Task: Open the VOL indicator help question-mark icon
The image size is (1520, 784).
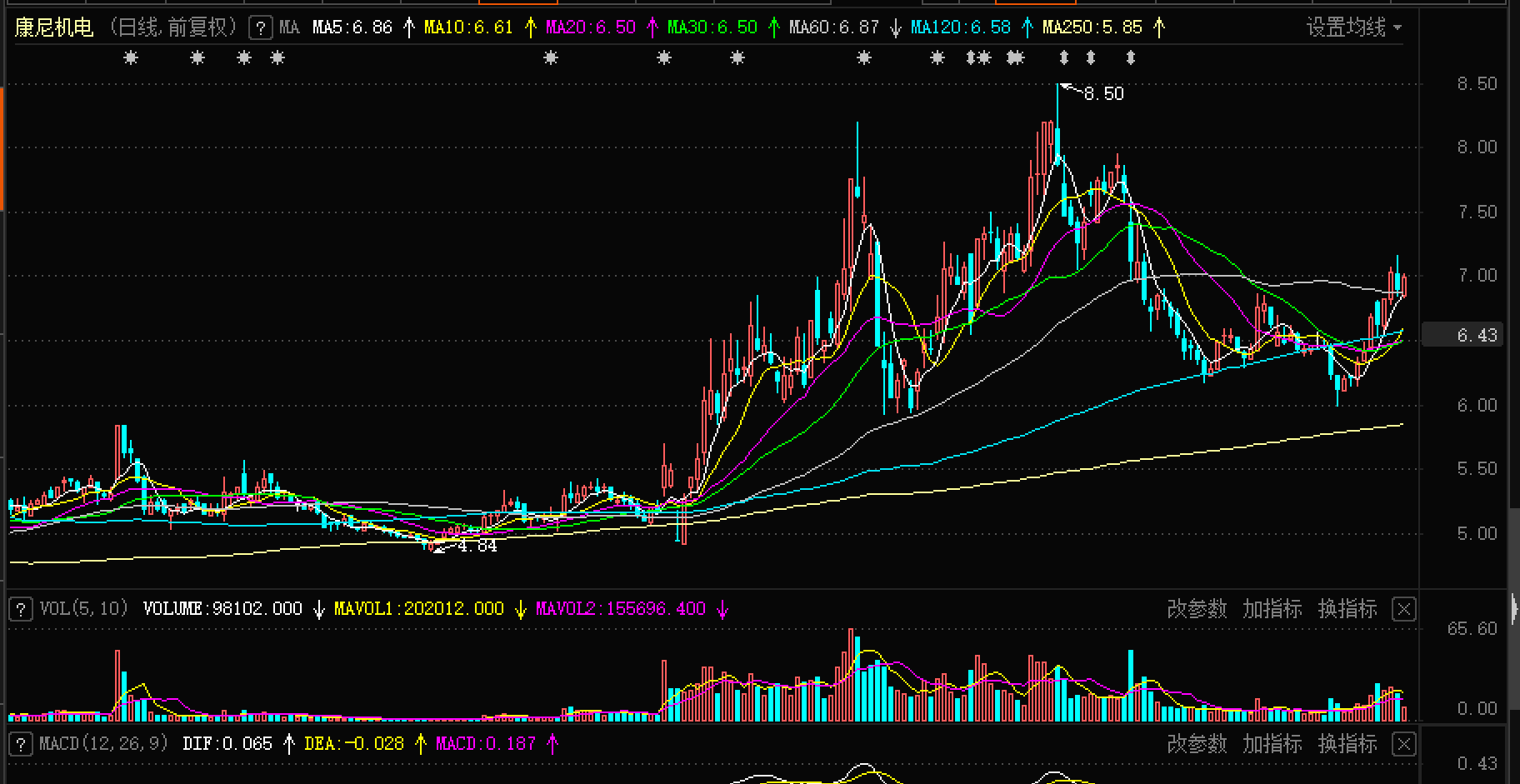Action: [x=21, y=610]
